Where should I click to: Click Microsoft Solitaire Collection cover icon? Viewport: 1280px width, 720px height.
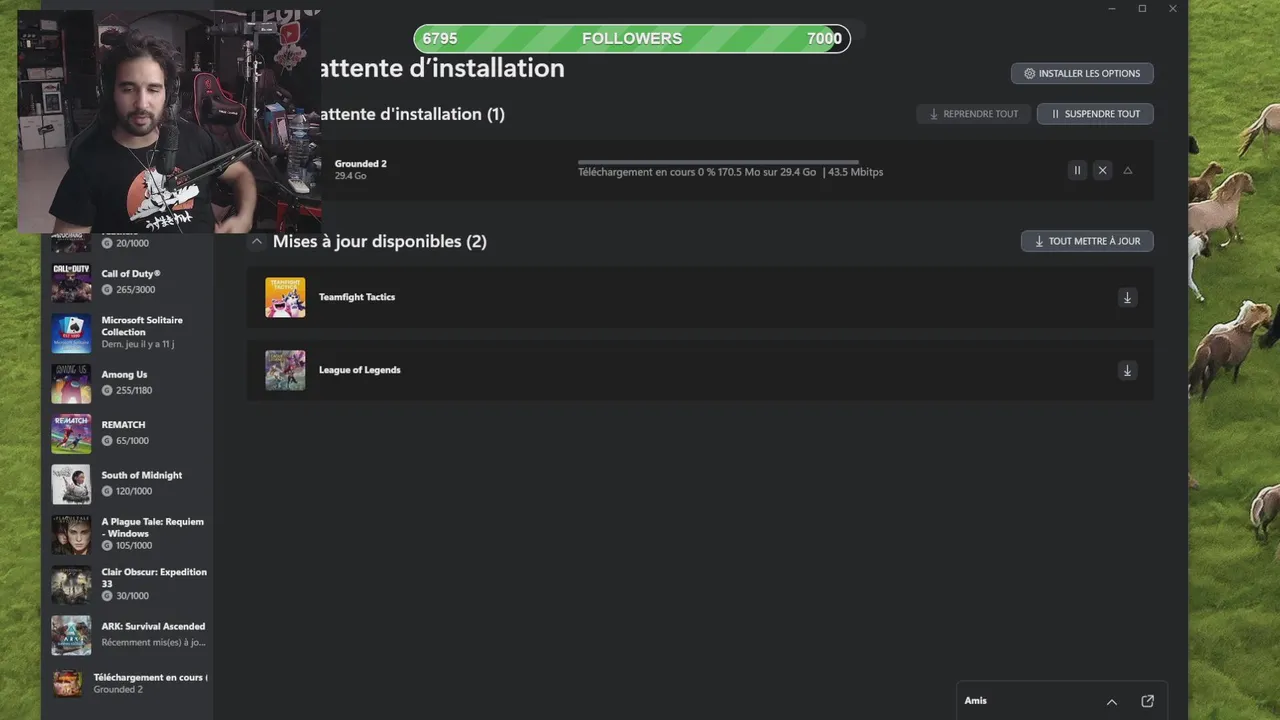pos(71,333)
